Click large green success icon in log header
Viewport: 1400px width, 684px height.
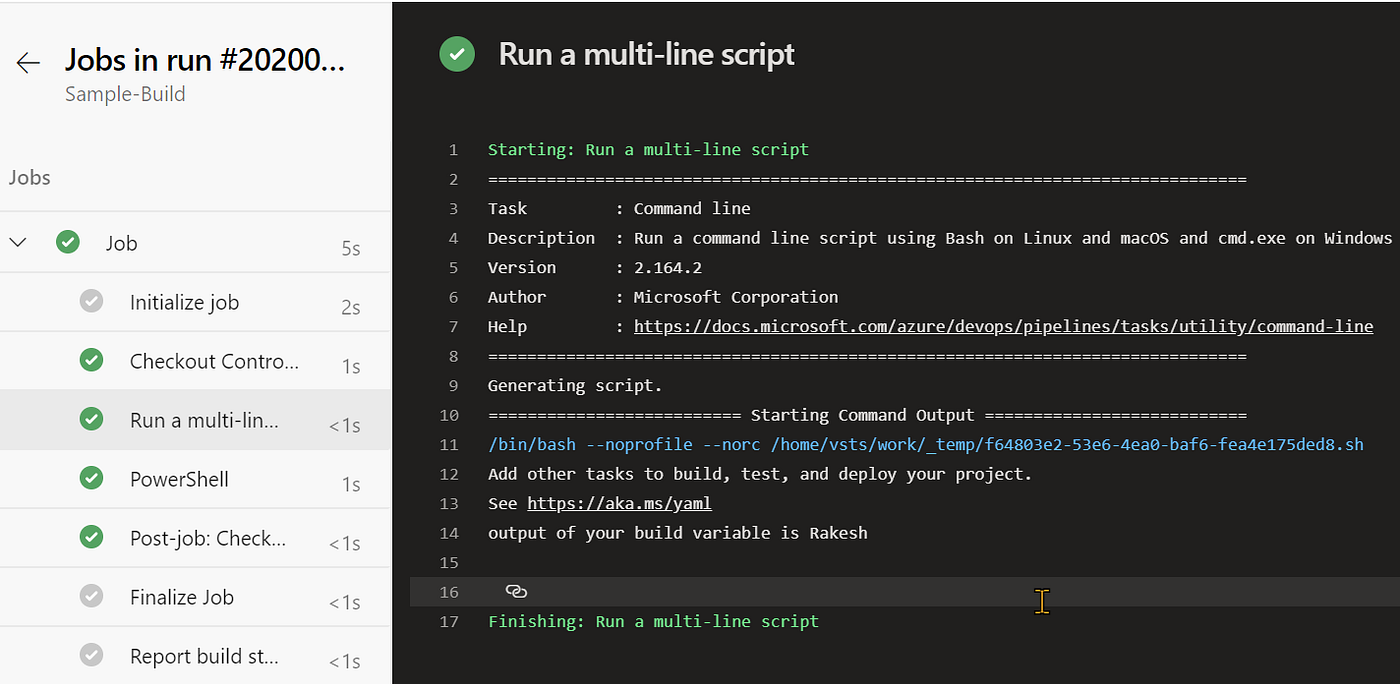(x=457, y=54)
